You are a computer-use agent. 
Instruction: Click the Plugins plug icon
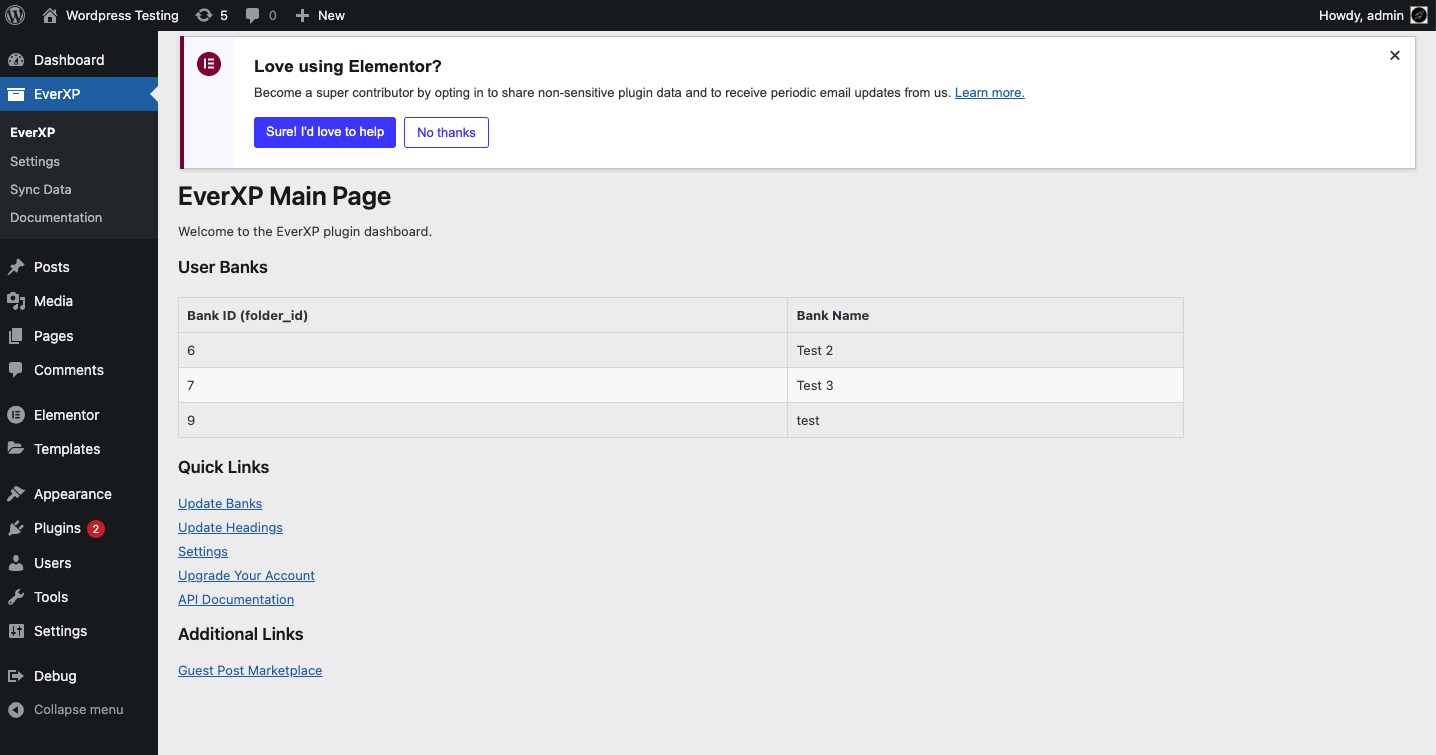[x=16, y=528]
